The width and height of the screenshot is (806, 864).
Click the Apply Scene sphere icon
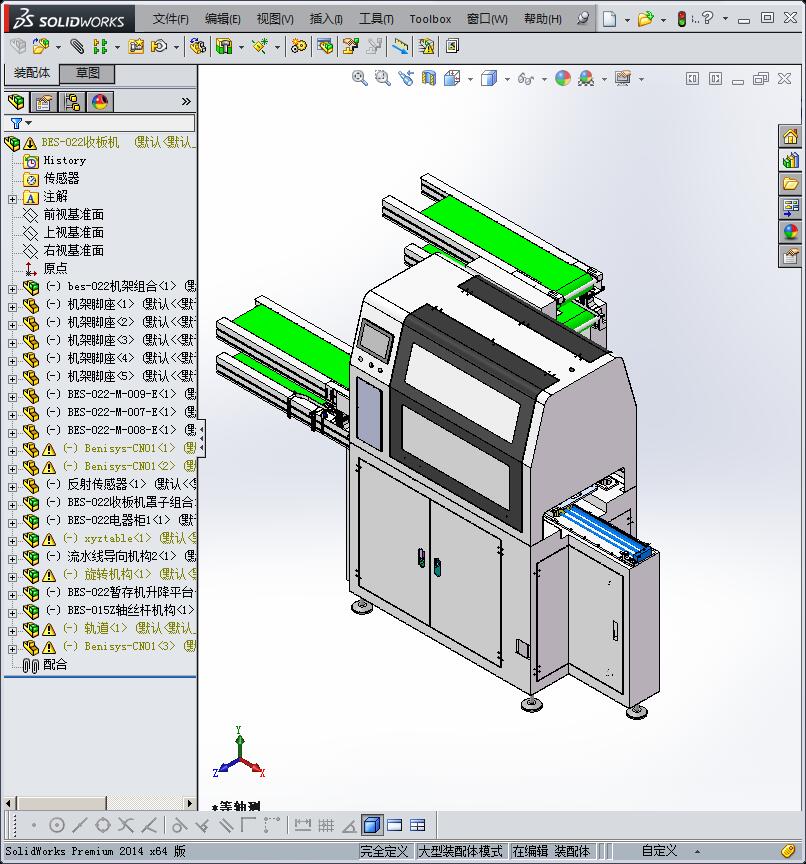pos(586,78)
